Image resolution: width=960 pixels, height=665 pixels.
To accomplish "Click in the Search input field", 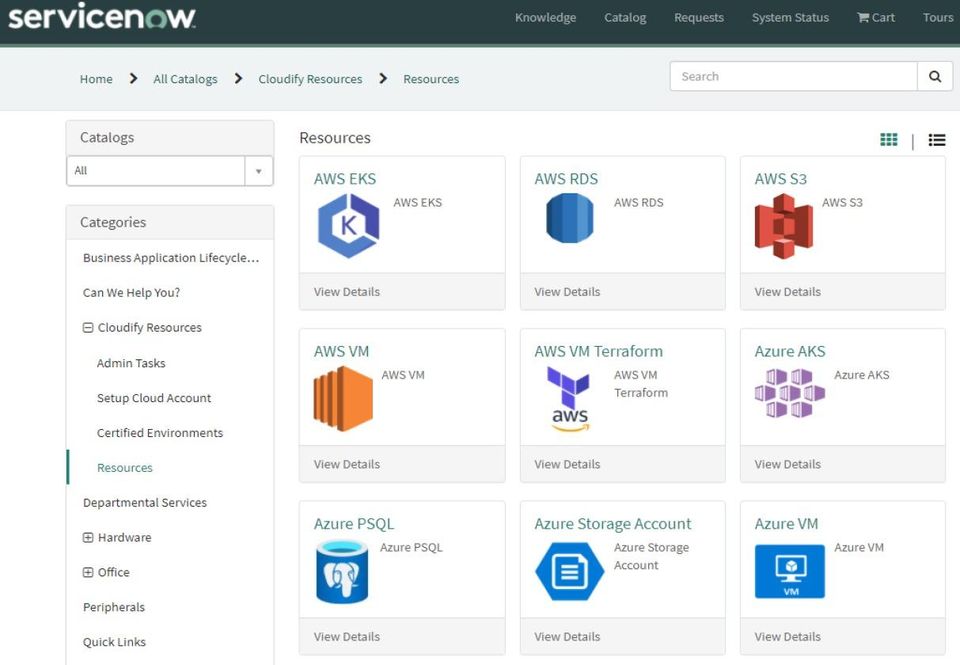I will (793, 77).
